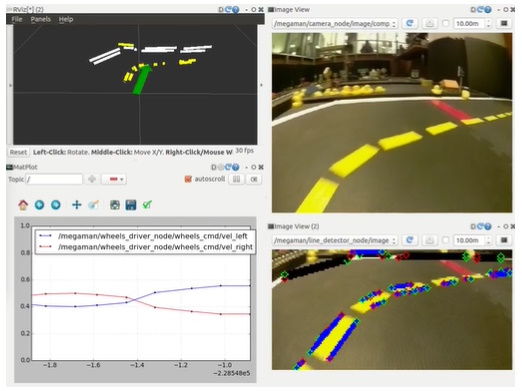Click the Home reset view icon in MatPlot toolbar
522x391 pixels.
click(23, 205)
